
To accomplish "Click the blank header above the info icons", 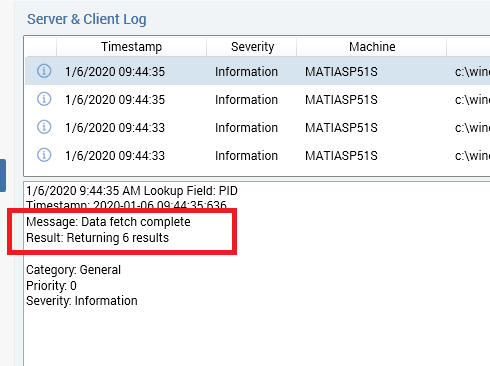I will click(41, 47).
